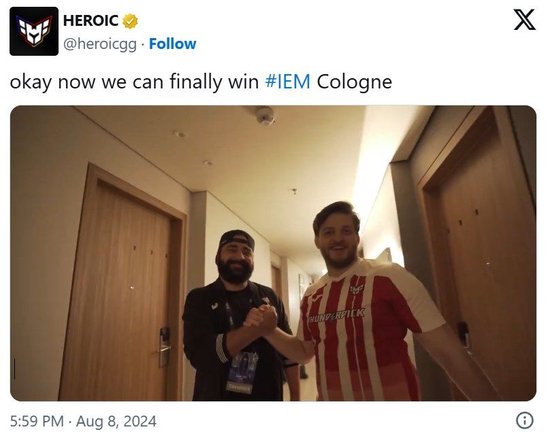Click the blue lanyard badge
The height and width of the screenshot is (436, 550).
(x=241, y=373)
